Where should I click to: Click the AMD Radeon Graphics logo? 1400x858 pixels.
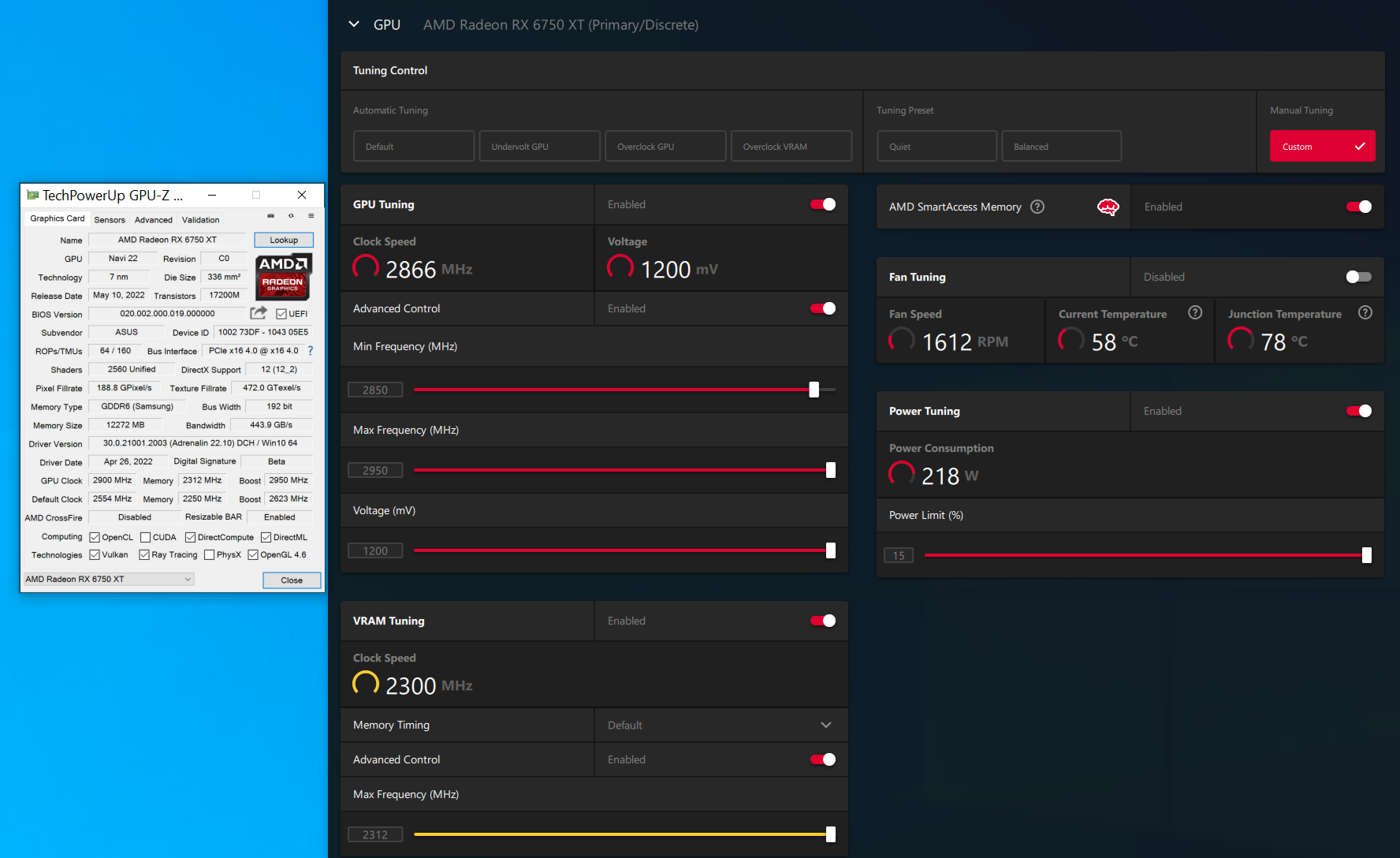click(x=284, y=276)
